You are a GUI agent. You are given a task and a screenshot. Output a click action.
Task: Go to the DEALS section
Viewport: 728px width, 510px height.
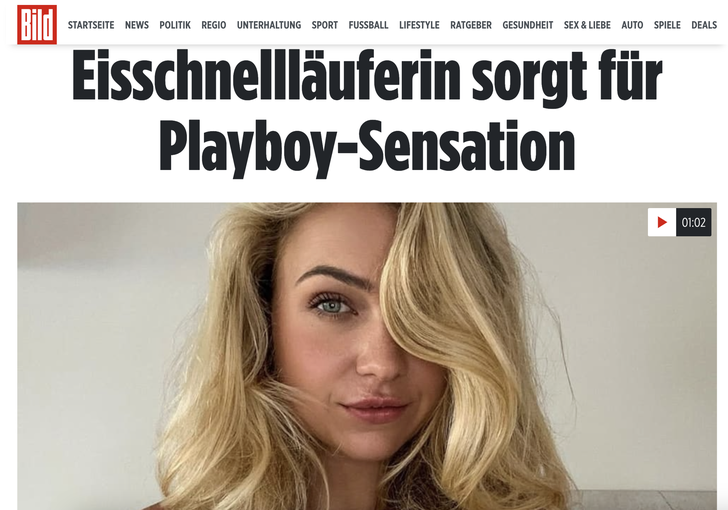pos(704,25)
